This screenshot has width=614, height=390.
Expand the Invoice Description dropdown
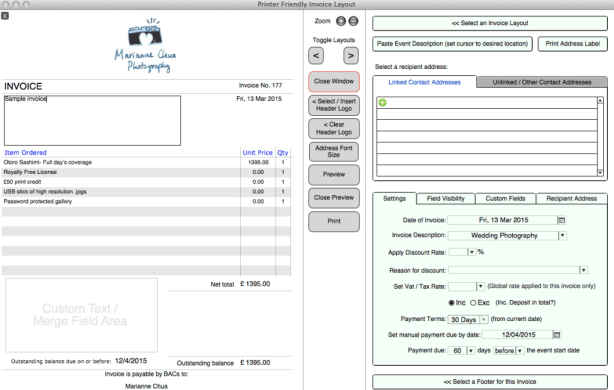[562, 235]
